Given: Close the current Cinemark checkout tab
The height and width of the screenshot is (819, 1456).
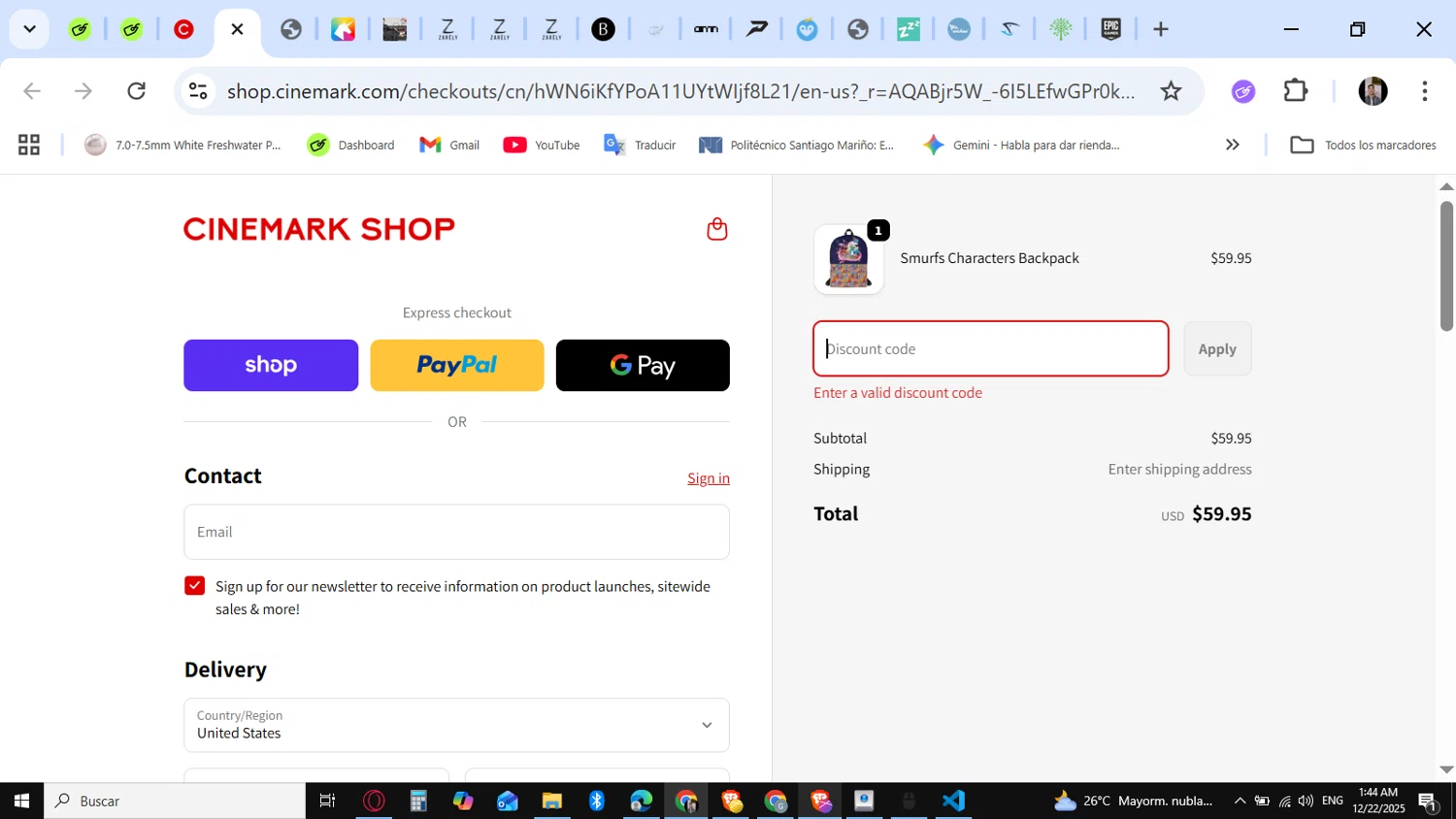Looking at the screenshot, I should (237, 29).
